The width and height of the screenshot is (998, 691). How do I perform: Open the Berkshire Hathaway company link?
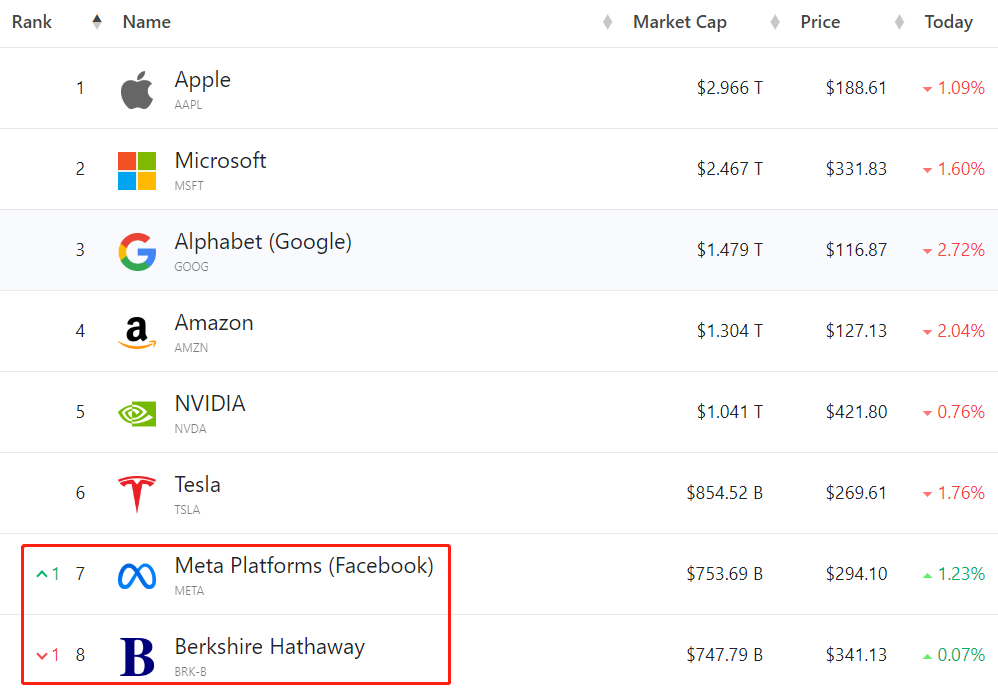269,646
